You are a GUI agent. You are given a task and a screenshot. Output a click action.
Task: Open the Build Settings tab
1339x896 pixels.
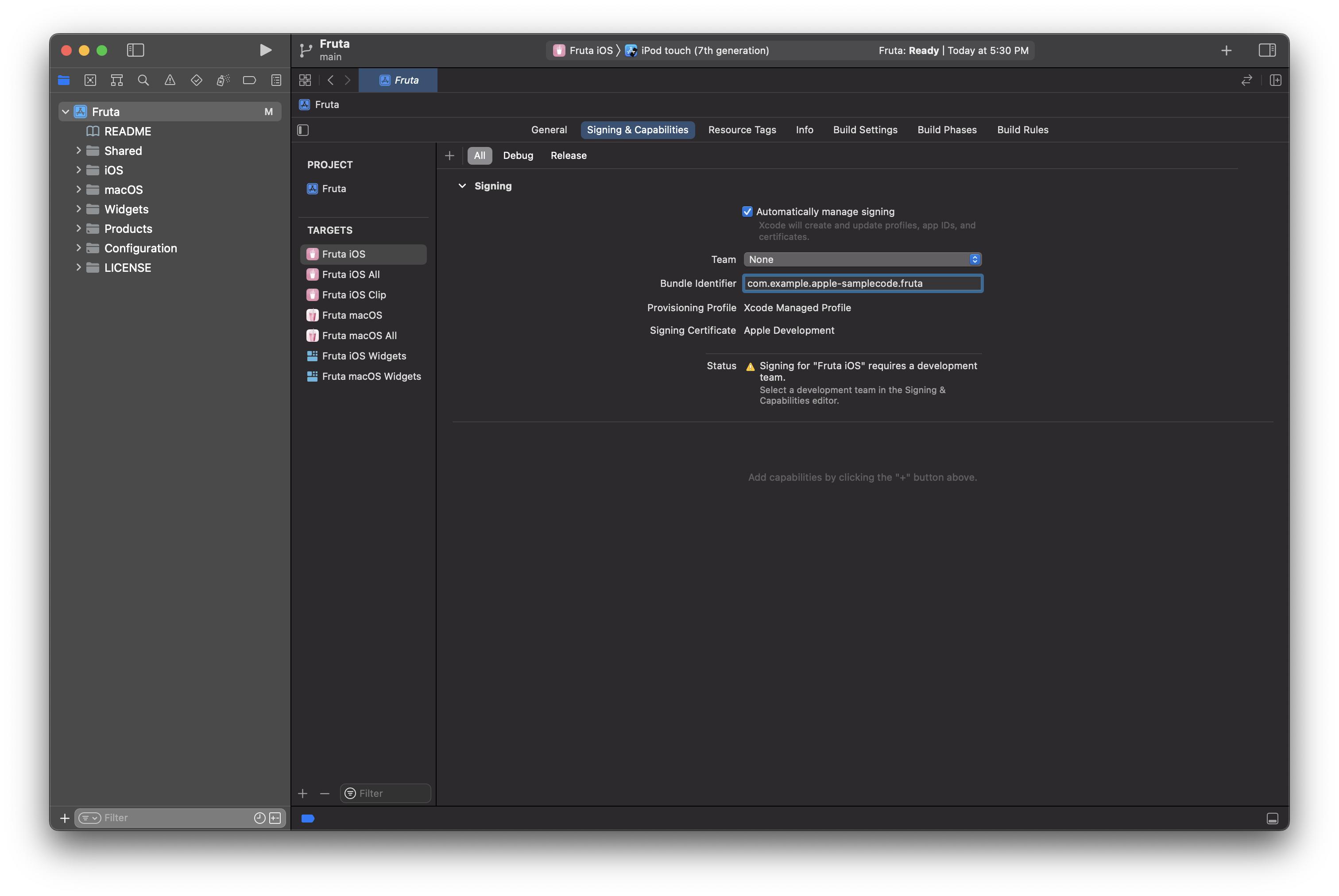click(865, 130)
